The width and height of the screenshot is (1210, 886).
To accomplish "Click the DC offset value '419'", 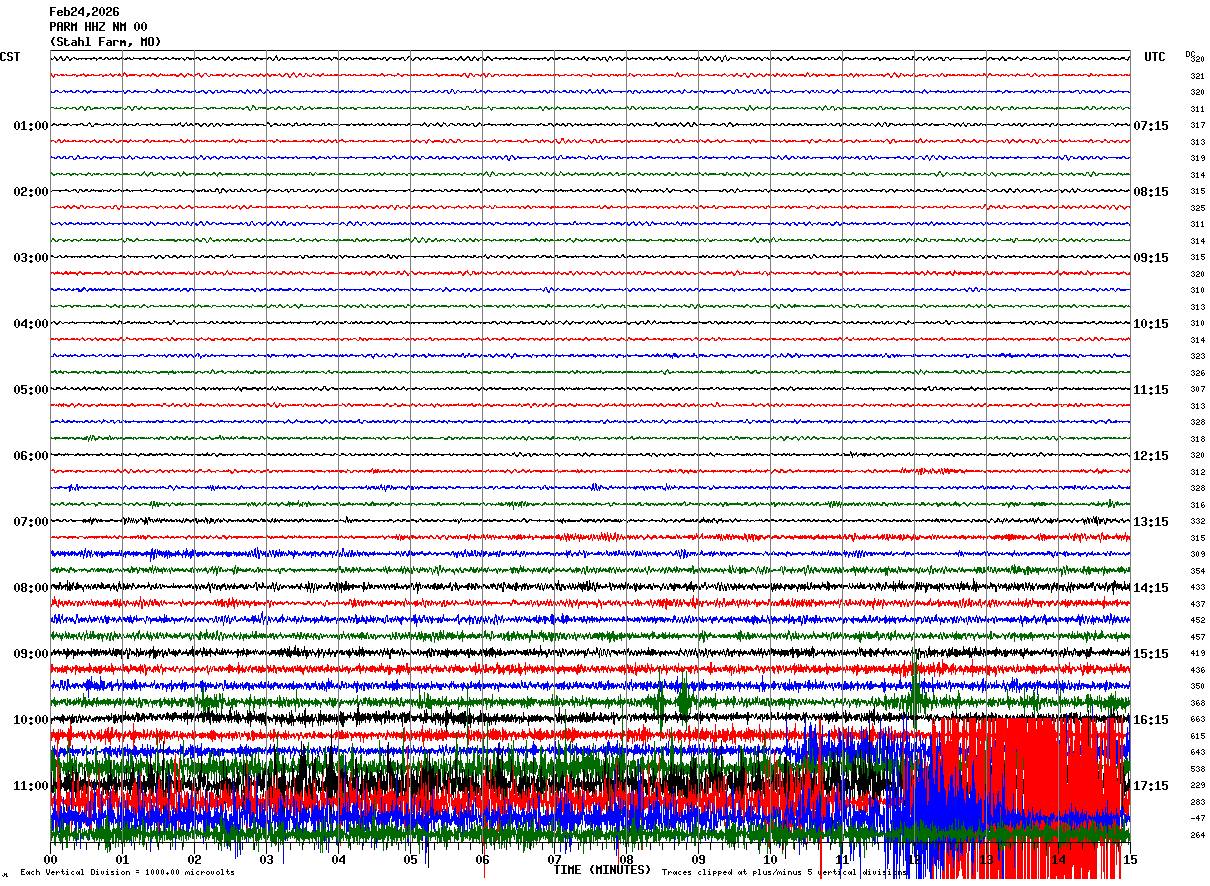I will coord(1197,654).
